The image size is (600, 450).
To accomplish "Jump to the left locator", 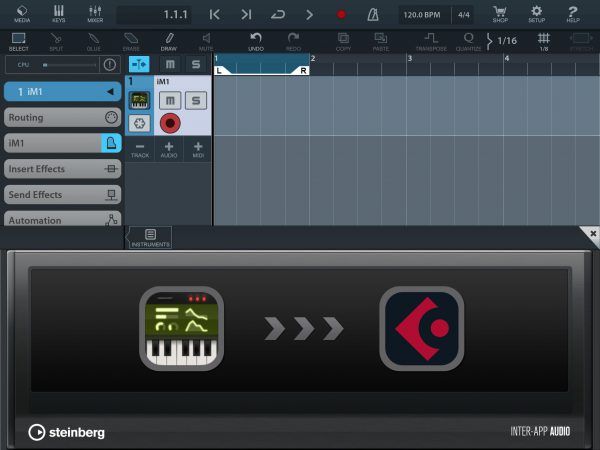I will 215,15.
